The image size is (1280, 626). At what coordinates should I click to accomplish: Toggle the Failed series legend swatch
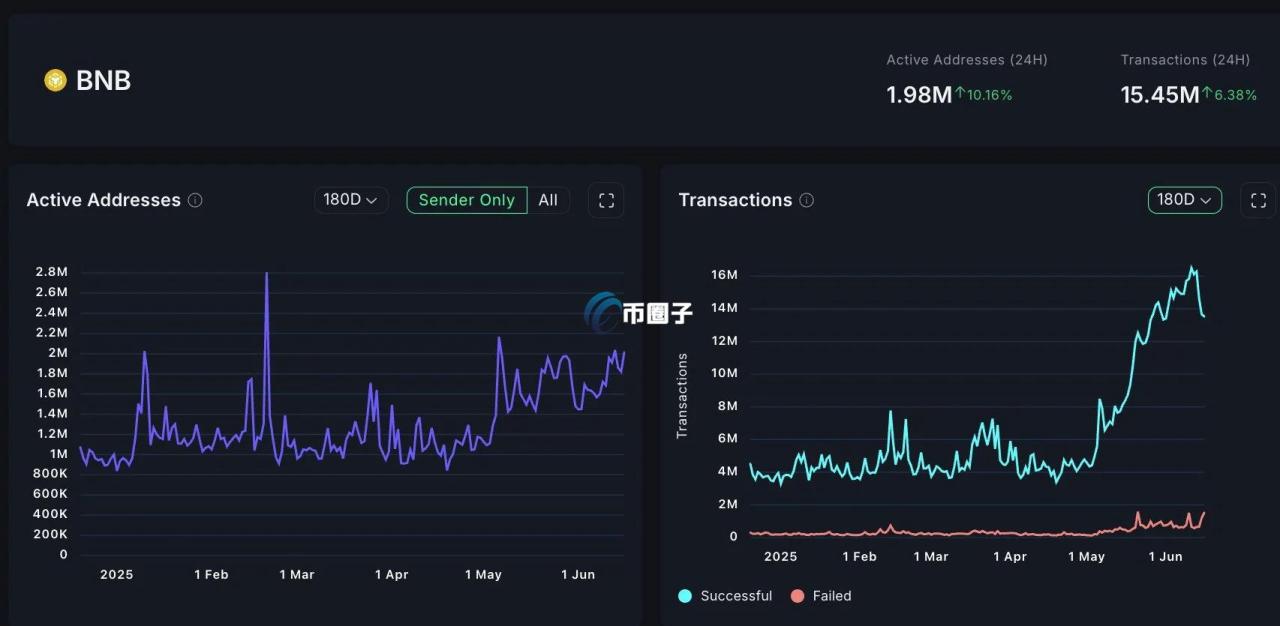(797, 596)
